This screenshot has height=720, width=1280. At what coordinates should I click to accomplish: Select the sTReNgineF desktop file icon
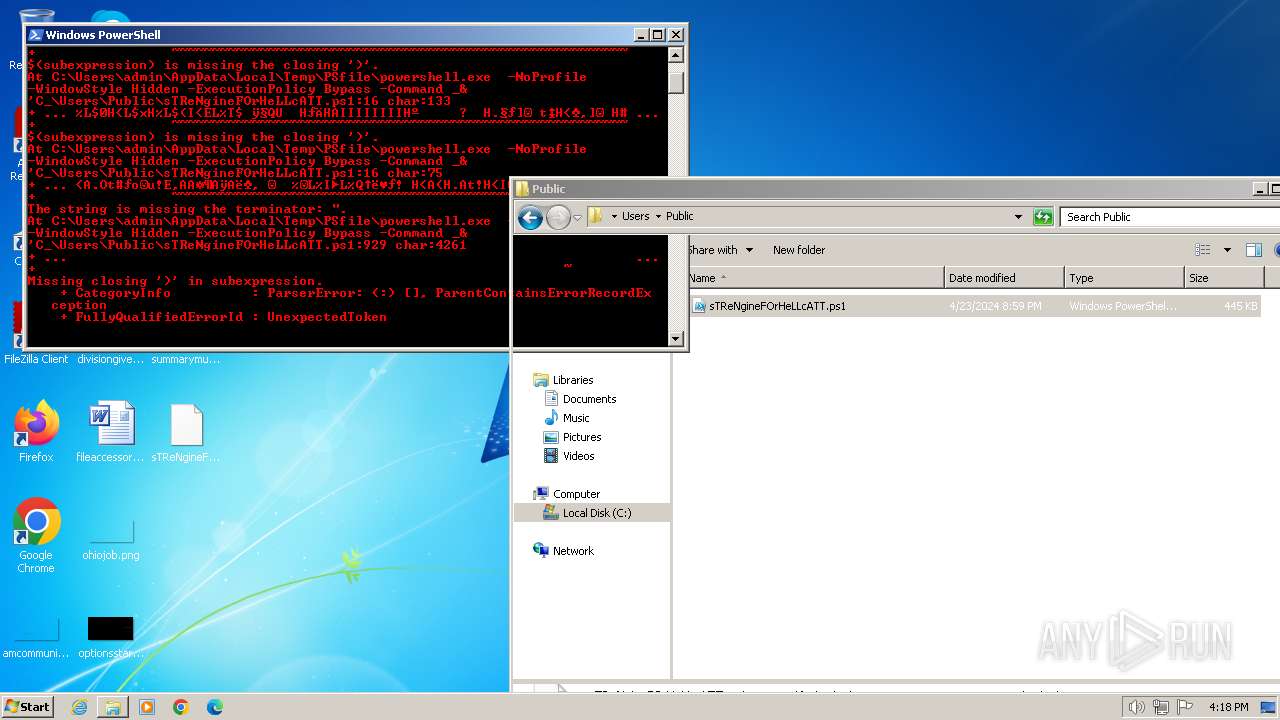click(186, 432)
